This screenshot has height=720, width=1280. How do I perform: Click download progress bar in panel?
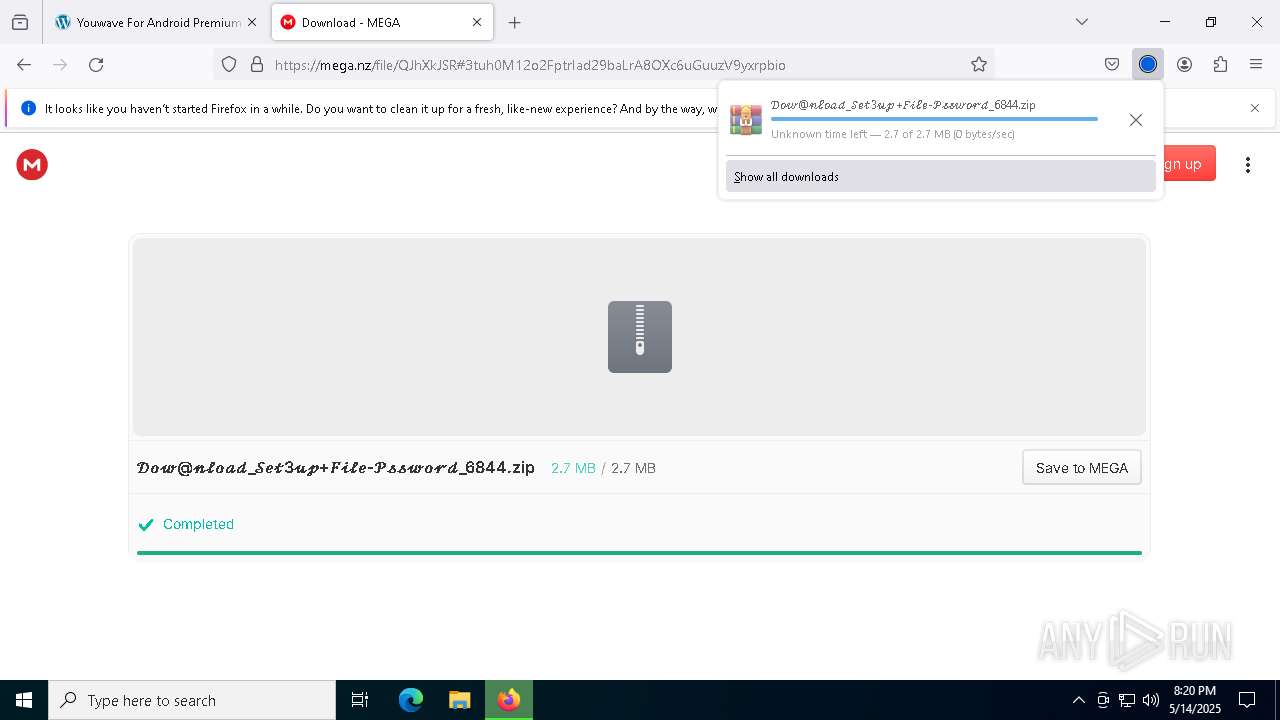click(934, 119)
